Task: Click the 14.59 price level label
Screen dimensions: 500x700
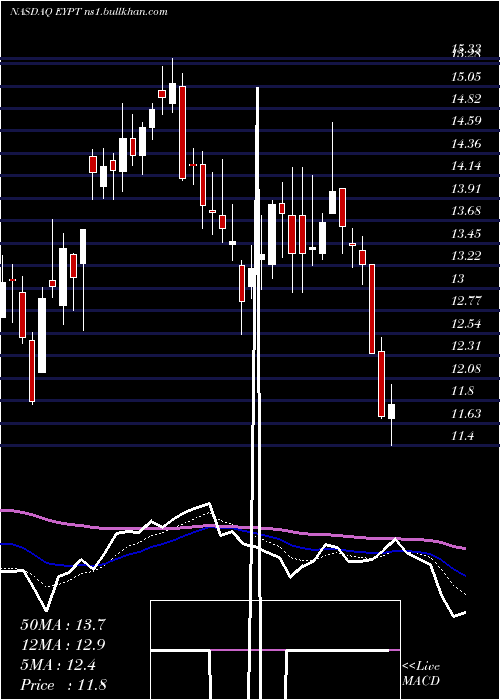Action: [x=466, y=121]
